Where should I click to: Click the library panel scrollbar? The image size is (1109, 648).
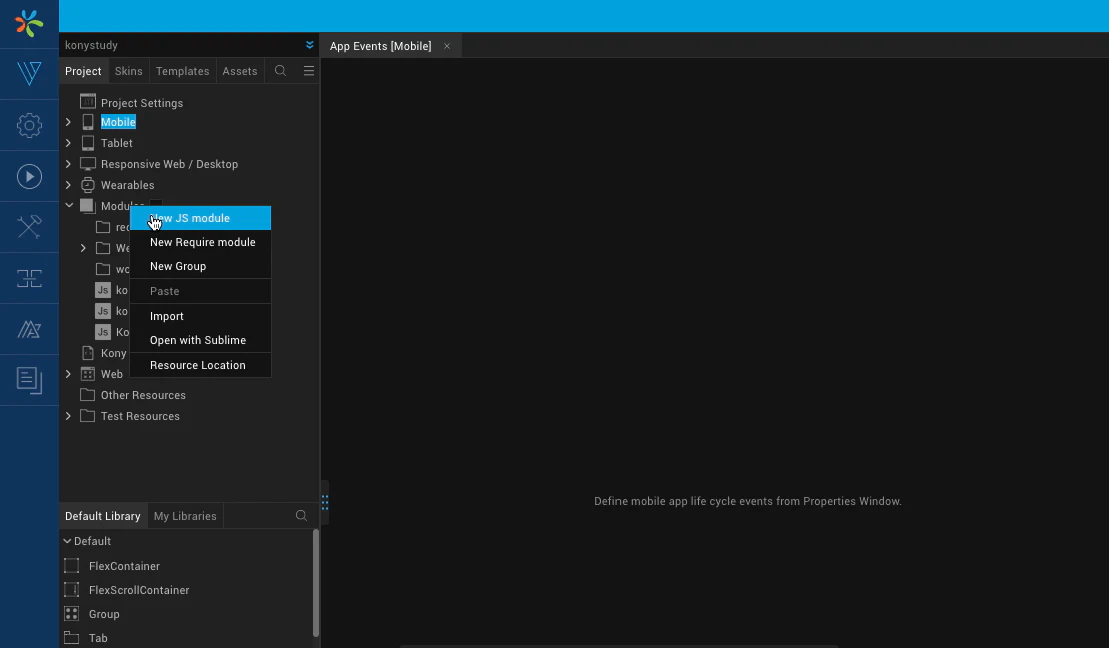(315, 584)
